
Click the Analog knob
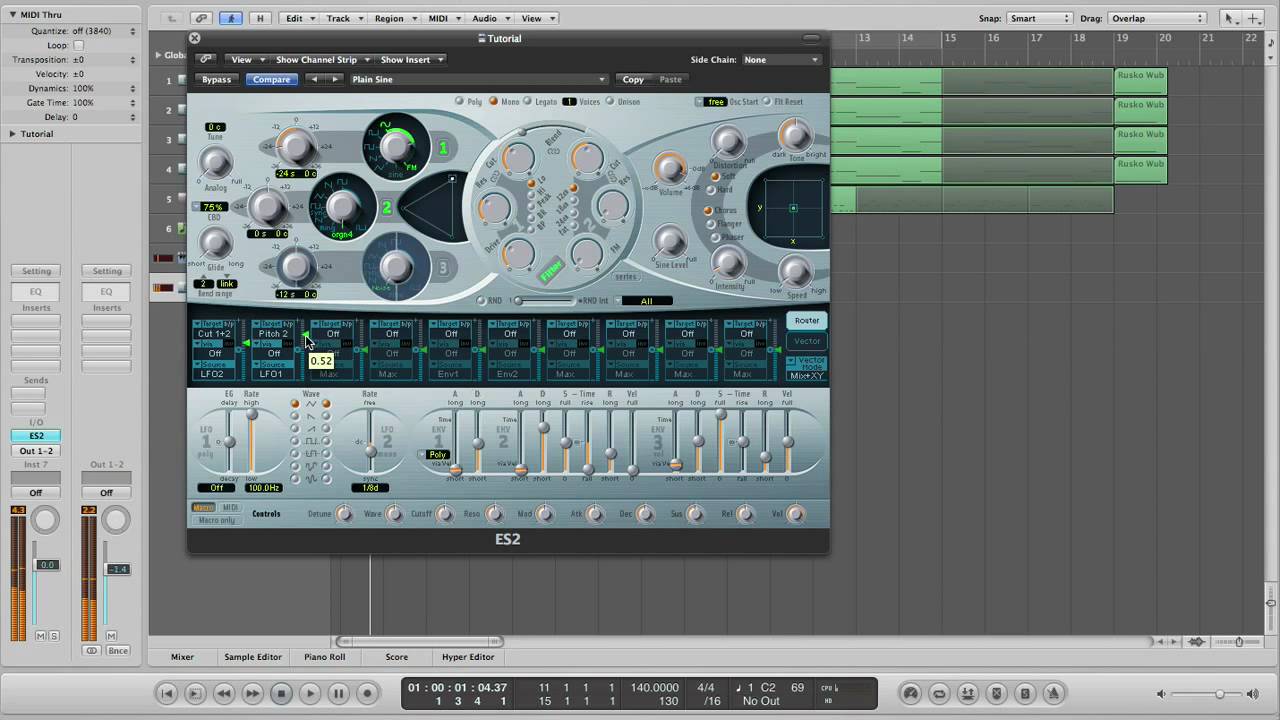coord(215,162)
